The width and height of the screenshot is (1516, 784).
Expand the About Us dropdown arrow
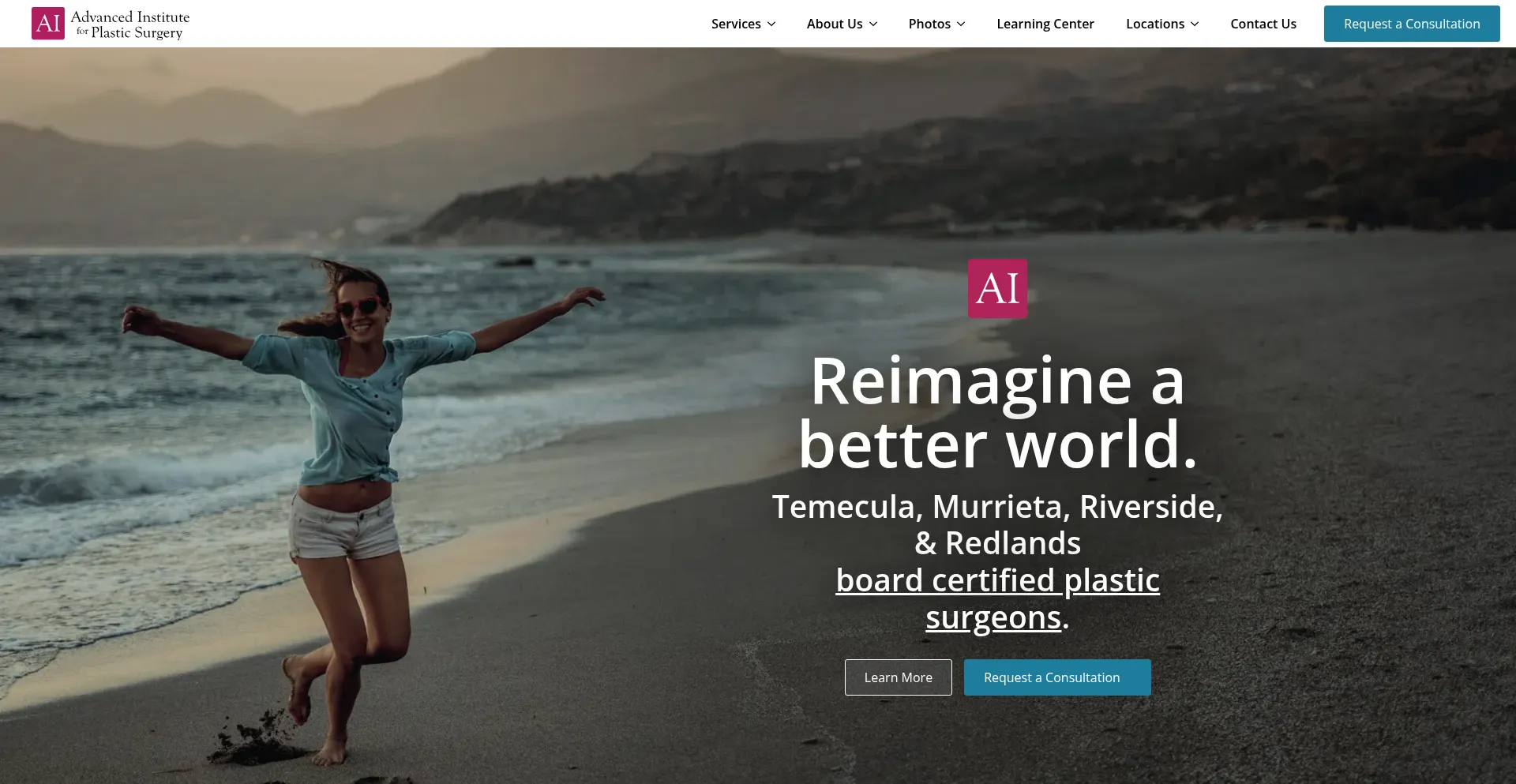(x=873, y=24)
